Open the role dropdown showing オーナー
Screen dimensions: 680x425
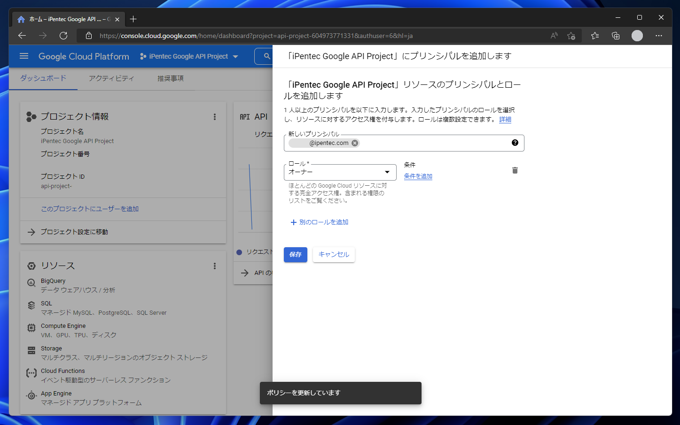click(340, 172)
